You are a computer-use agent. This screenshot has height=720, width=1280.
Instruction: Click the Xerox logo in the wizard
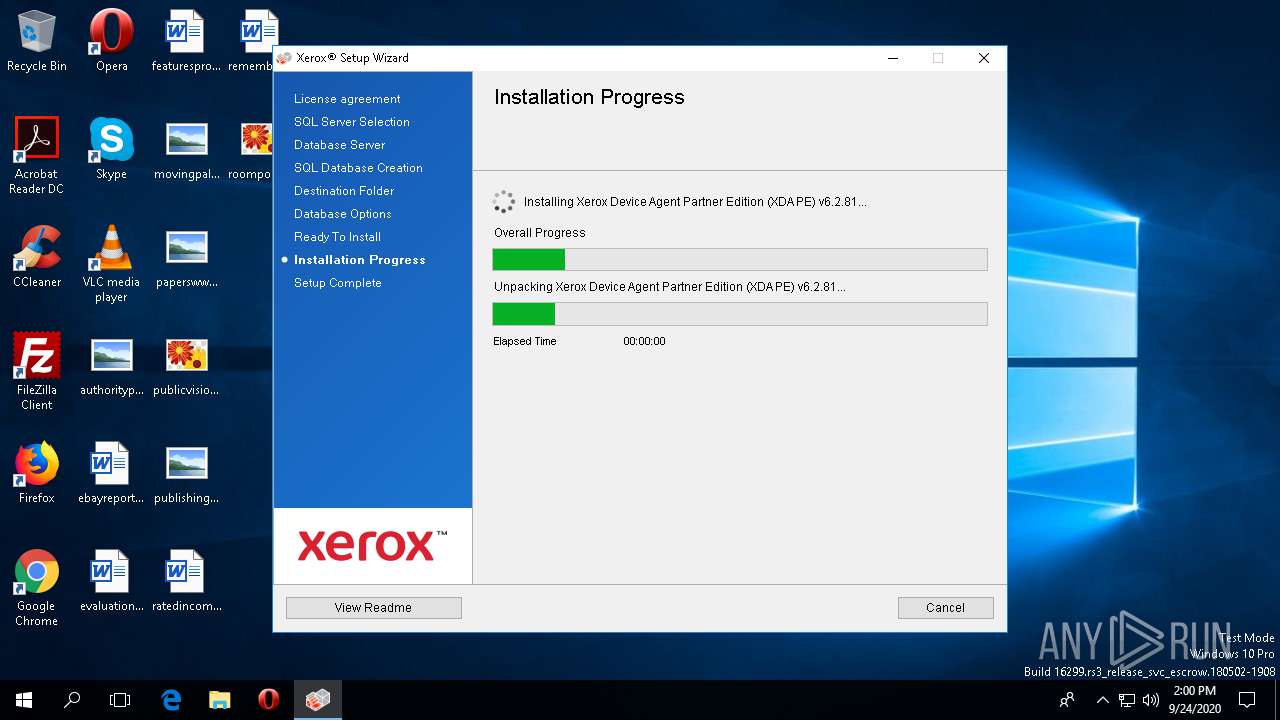pyautogui.click(x=372, y=546)
